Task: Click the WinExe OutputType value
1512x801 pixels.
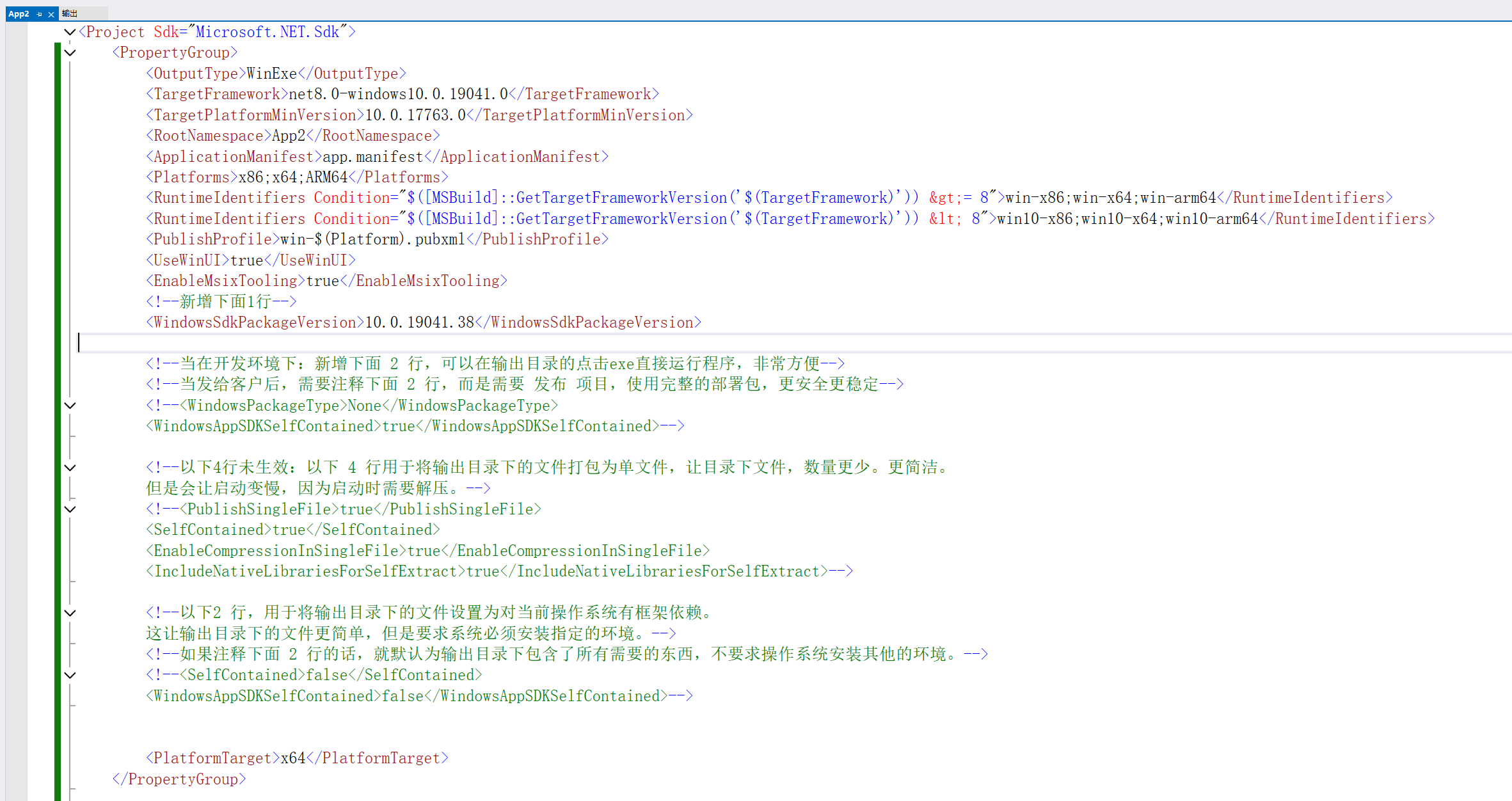Action: coord(272,74)
